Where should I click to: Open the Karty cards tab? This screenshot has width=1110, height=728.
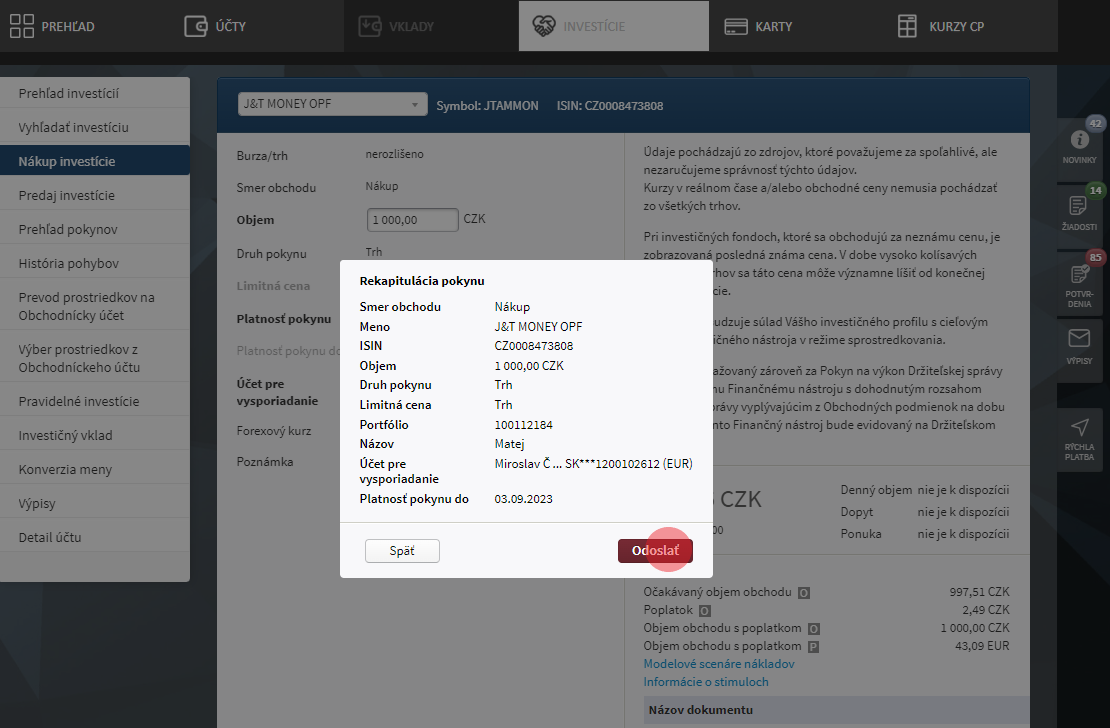[x=758, y=26]
